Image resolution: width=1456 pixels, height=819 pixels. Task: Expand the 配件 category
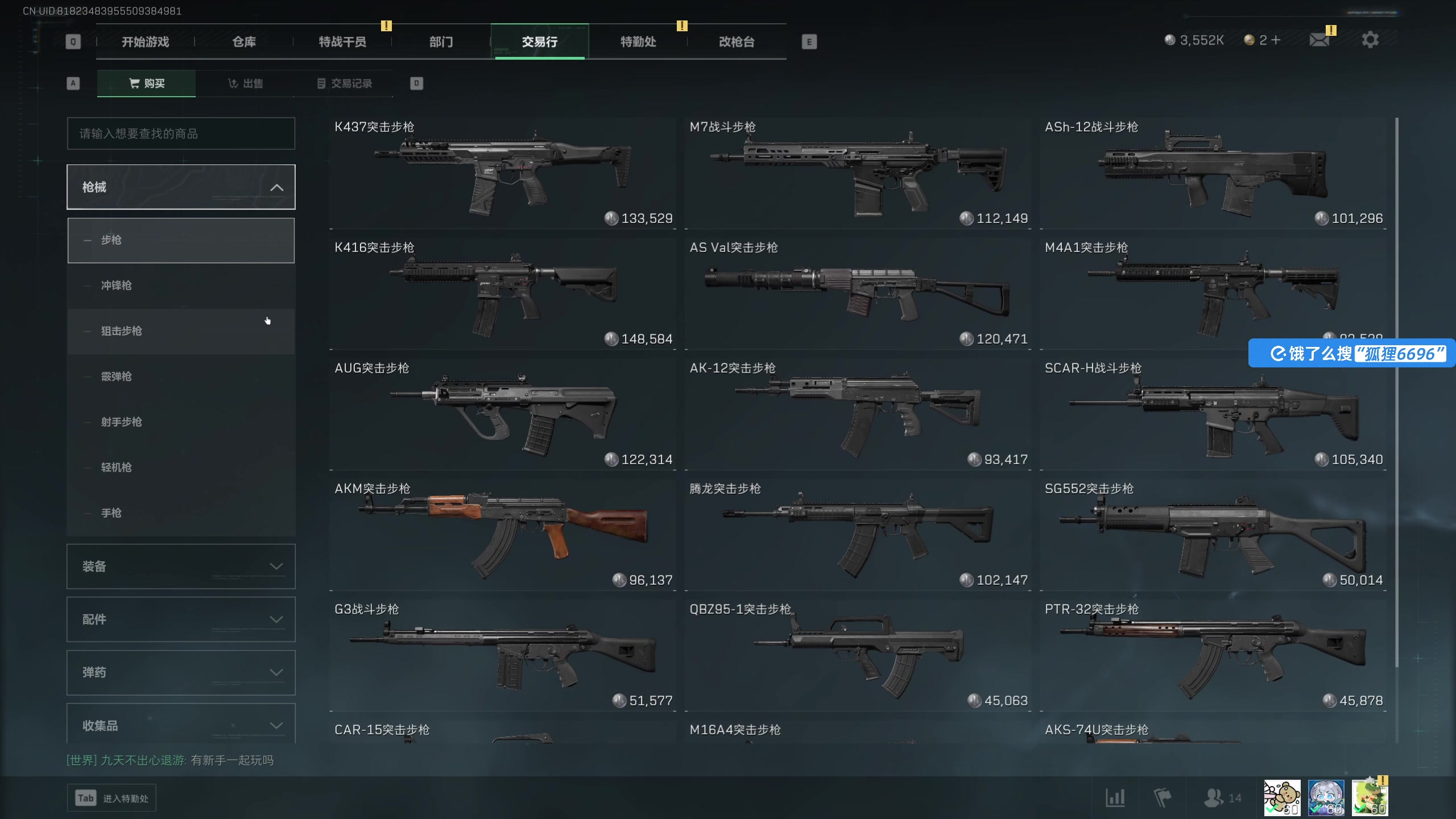(181, 619)
